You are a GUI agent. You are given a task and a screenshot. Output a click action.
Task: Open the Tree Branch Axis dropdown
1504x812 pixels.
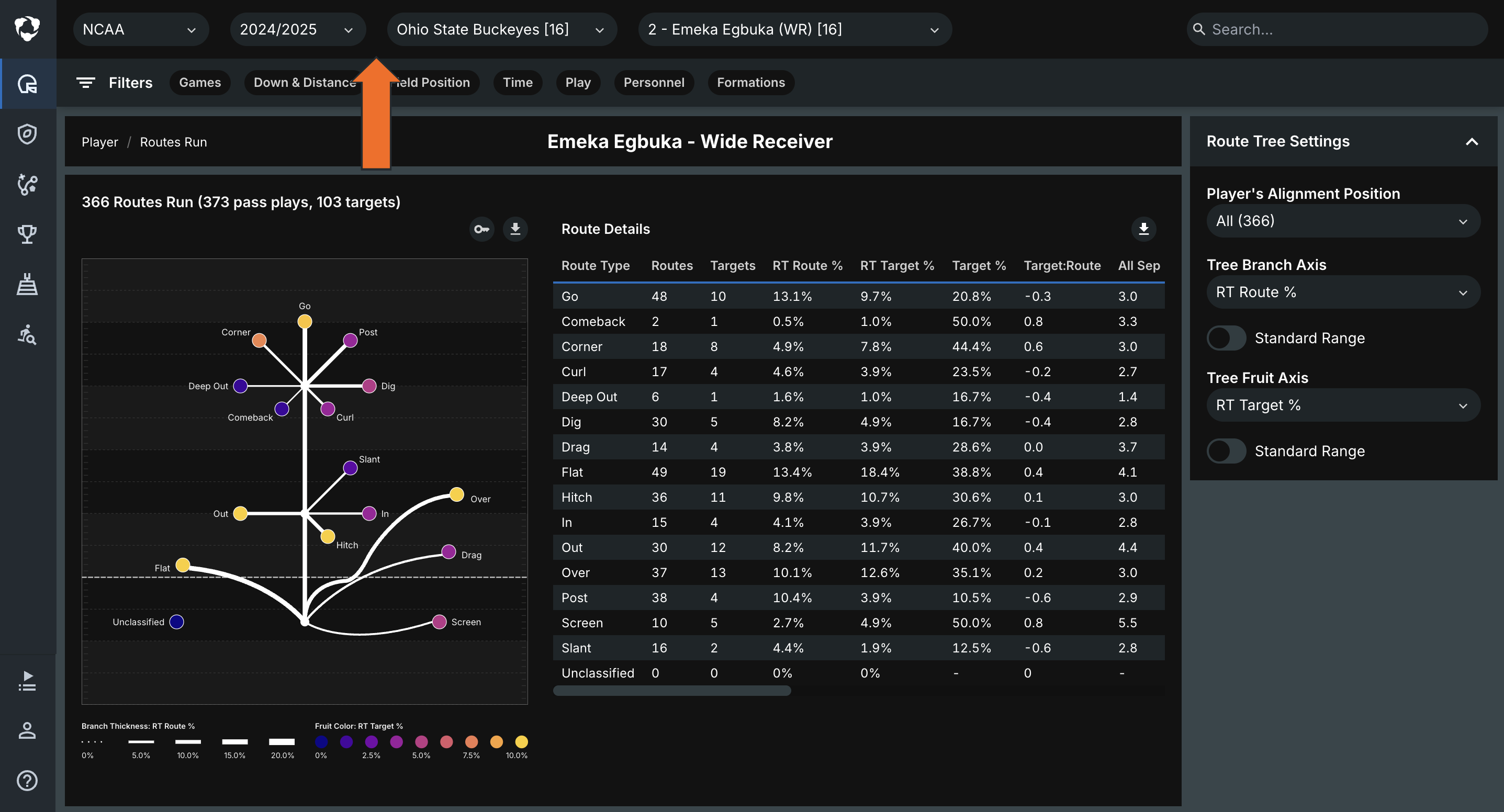(x=1343, y=292)
